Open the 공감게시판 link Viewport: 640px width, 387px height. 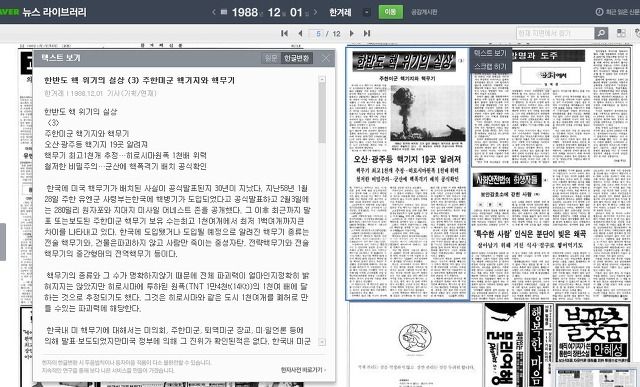click(x=424, y=12)
